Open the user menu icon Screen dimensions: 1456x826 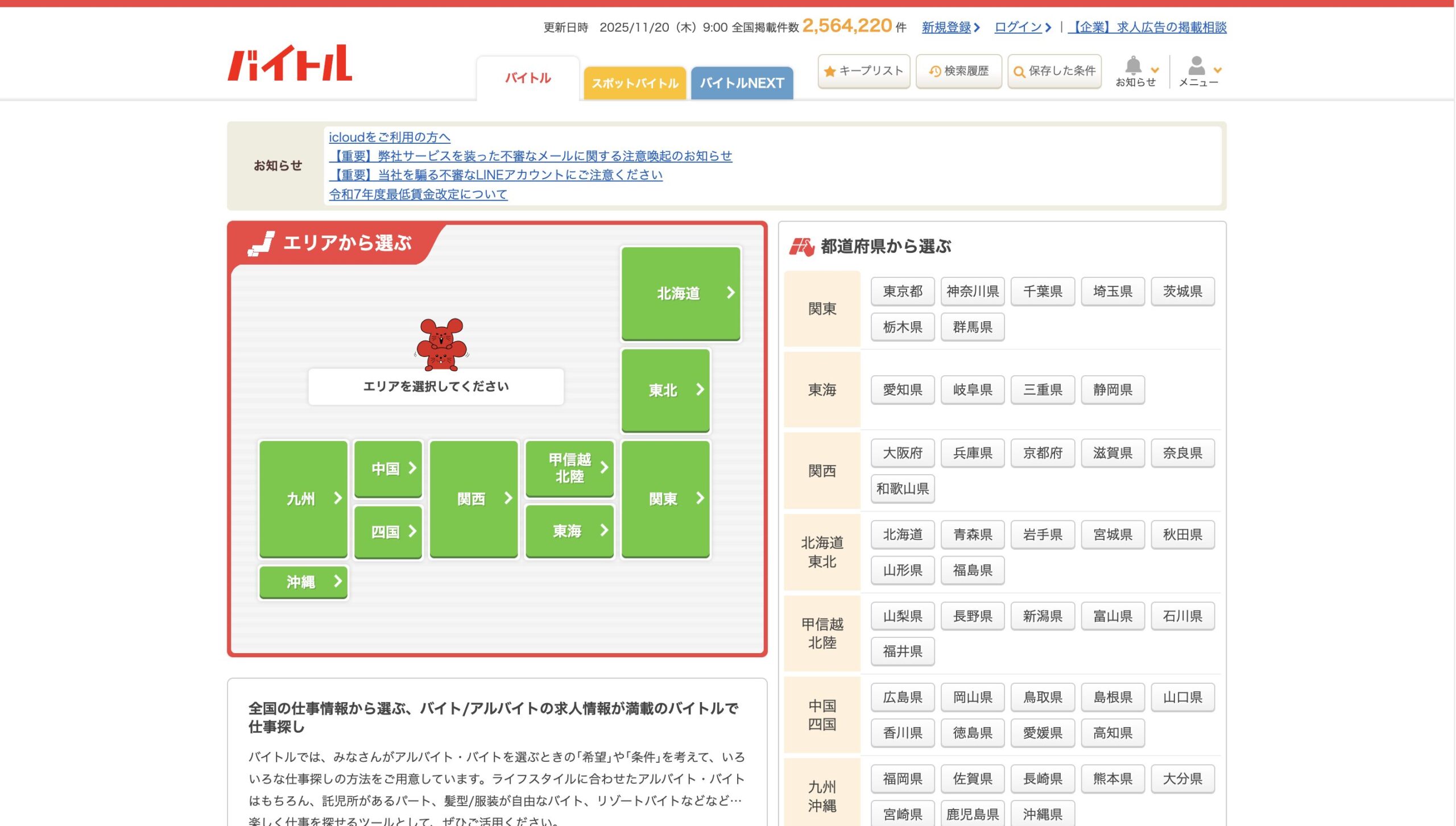(x=1196, y=65)
